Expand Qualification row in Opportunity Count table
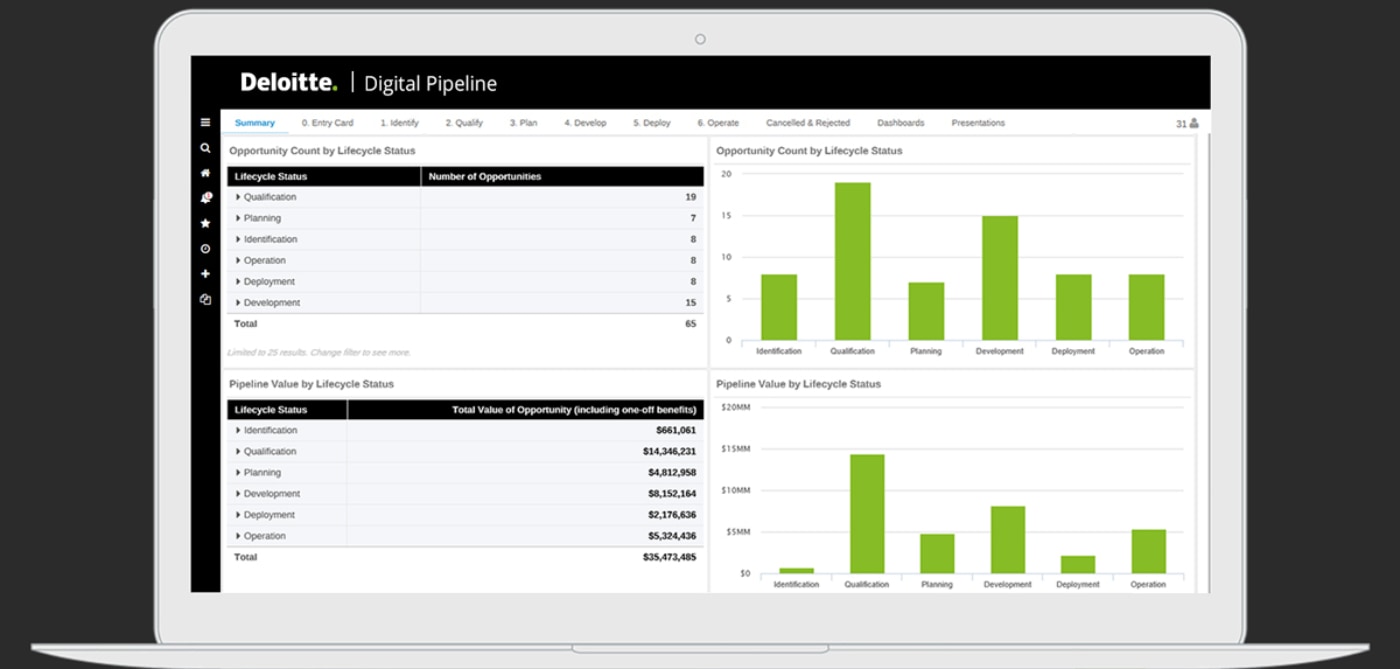The height and width of the screenshot is (669, 1400). [x=238, y=197]
